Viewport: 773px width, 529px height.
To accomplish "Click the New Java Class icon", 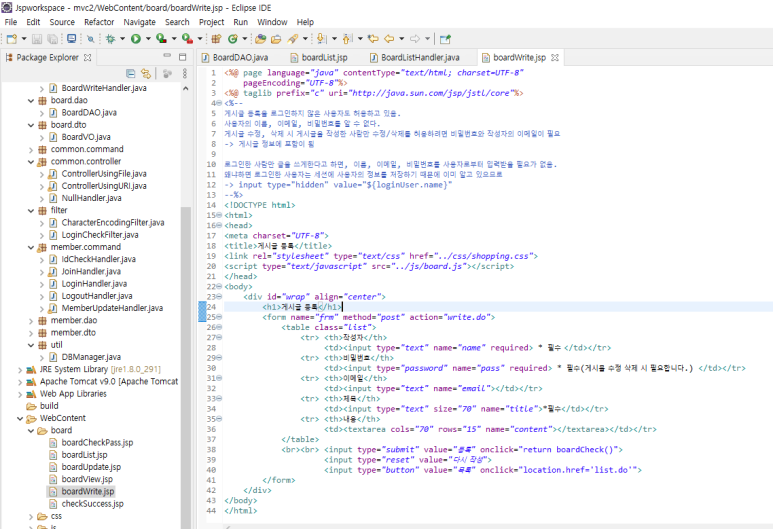I will point(233,38).
